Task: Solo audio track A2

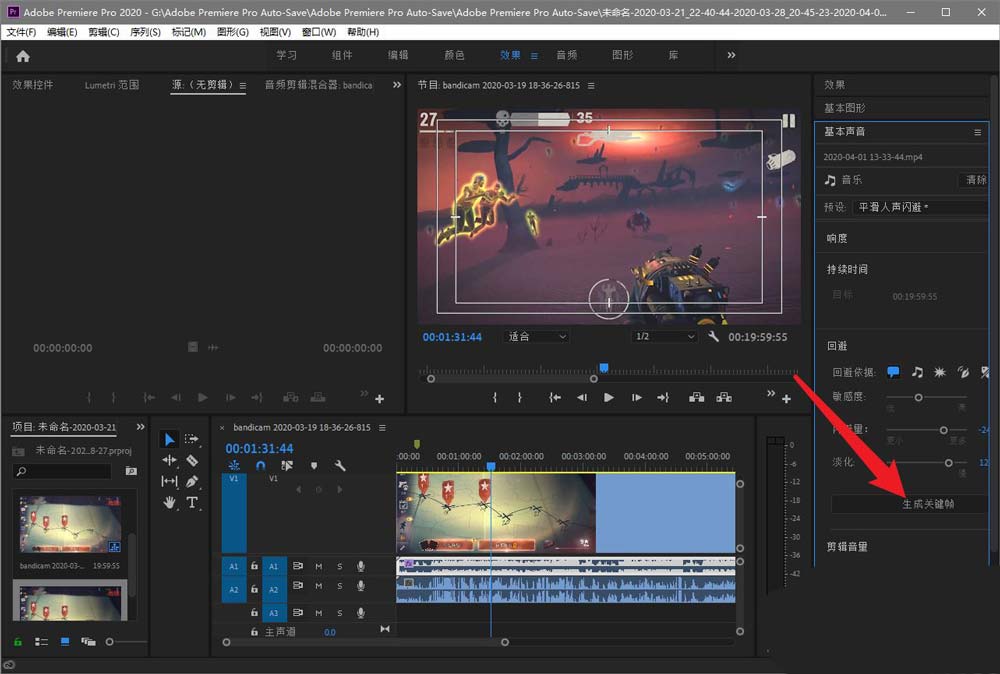Action: 340,586
